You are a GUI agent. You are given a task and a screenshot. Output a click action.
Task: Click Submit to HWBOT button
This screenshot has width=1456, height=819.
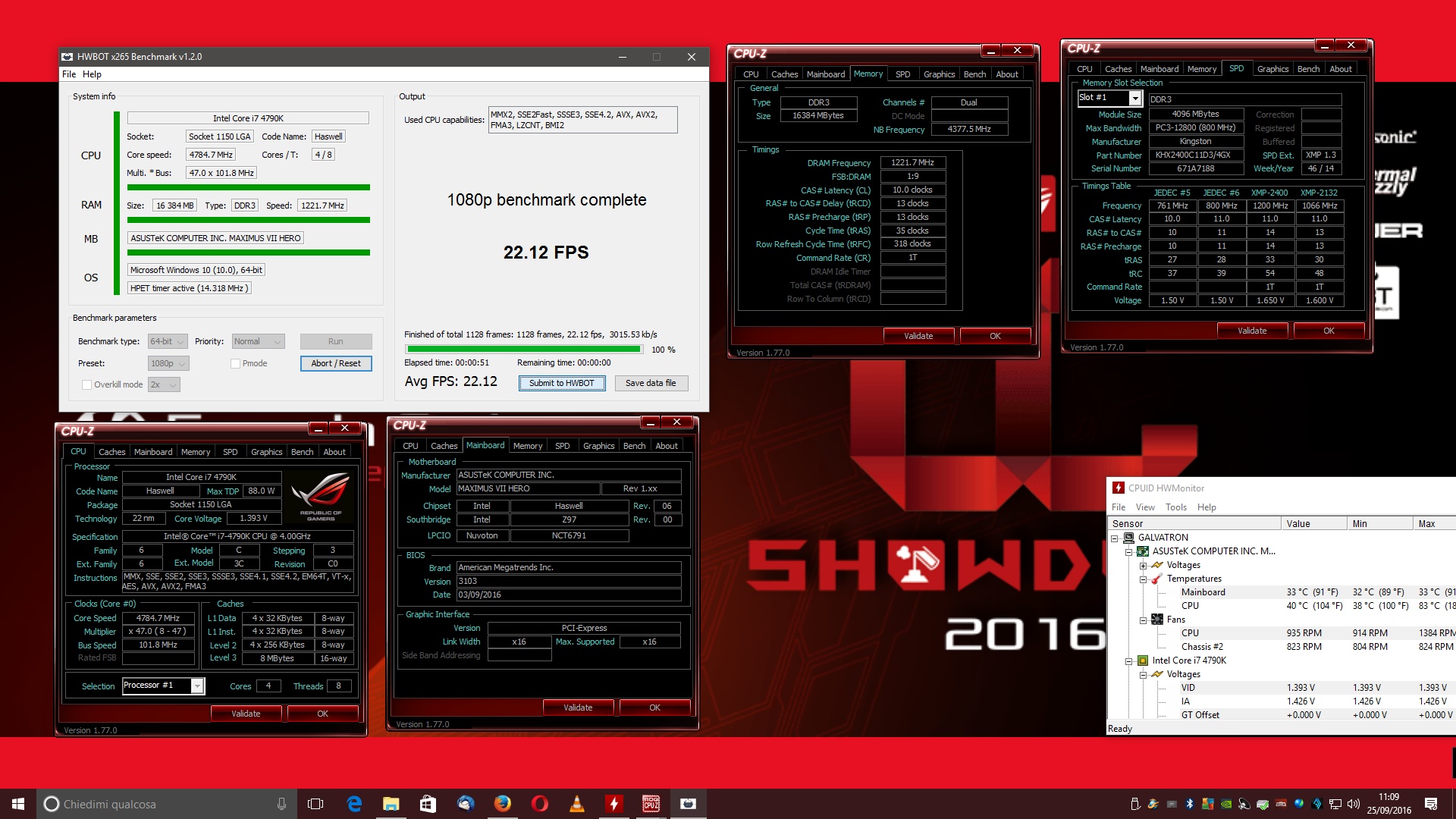click(x=562, y=383)
